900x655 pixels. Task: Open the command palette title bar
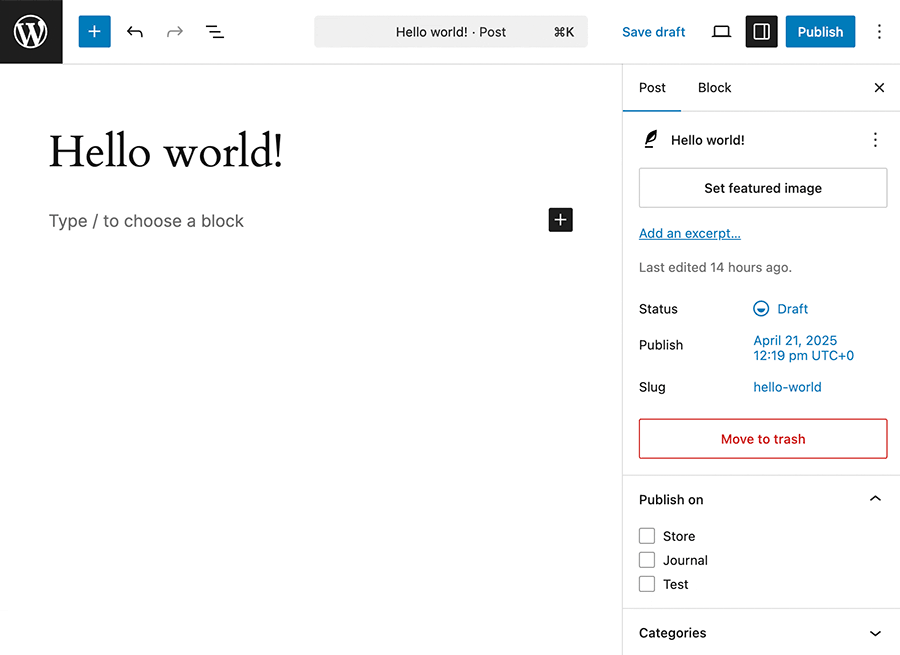tap(451, 32)
